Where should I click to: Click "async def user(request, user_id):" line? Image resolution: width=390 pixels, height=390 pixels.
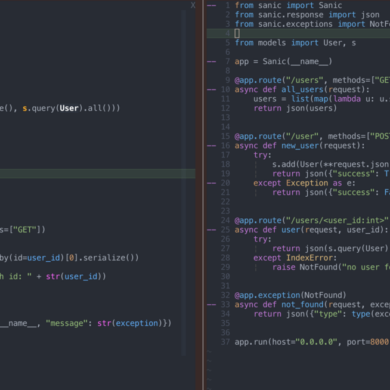(312, 230)
